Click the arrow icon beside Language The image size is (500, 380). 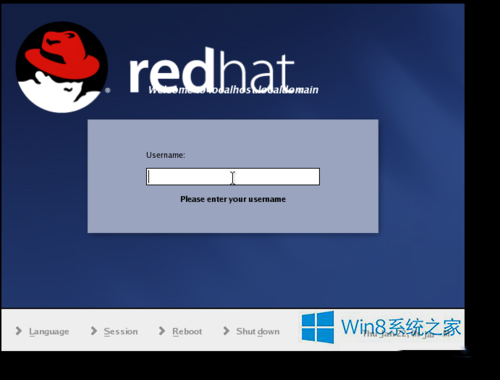(x=19, y=331)
